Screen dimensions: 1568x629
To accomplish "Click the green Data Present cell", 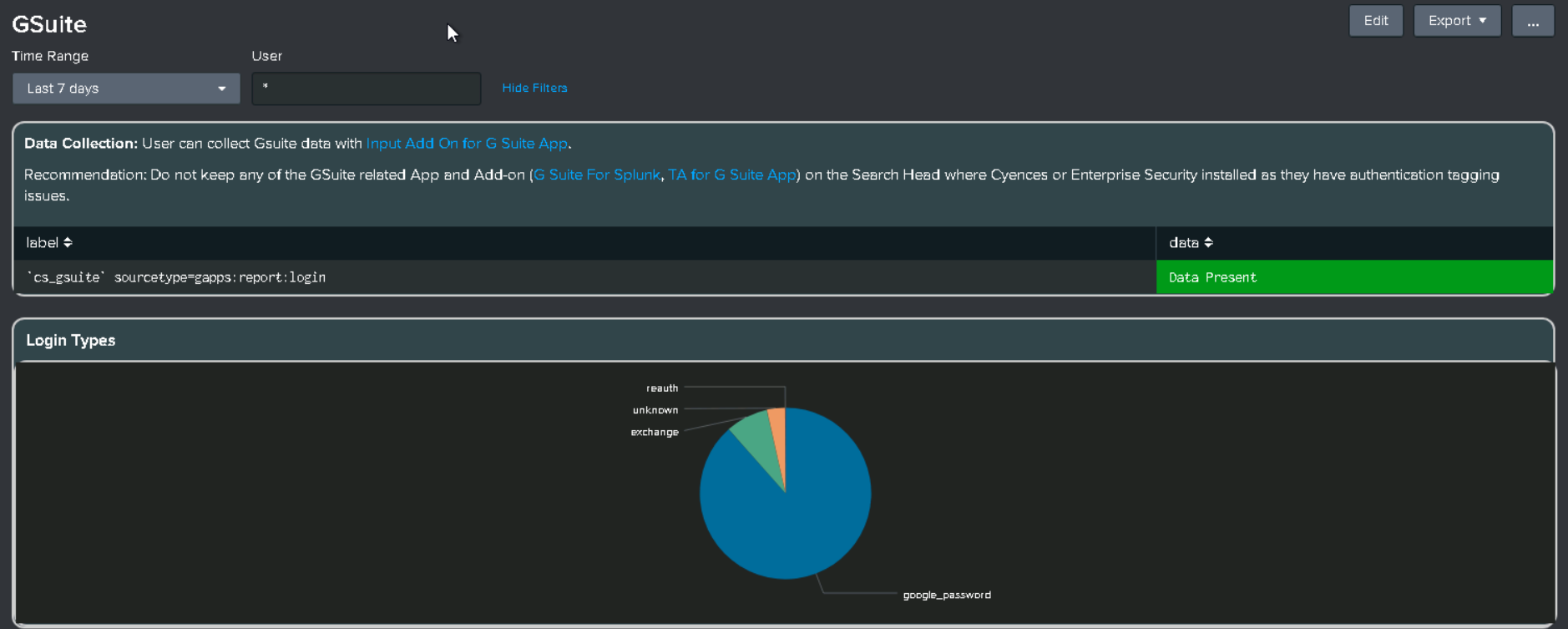I will (x=1354, y=277).
